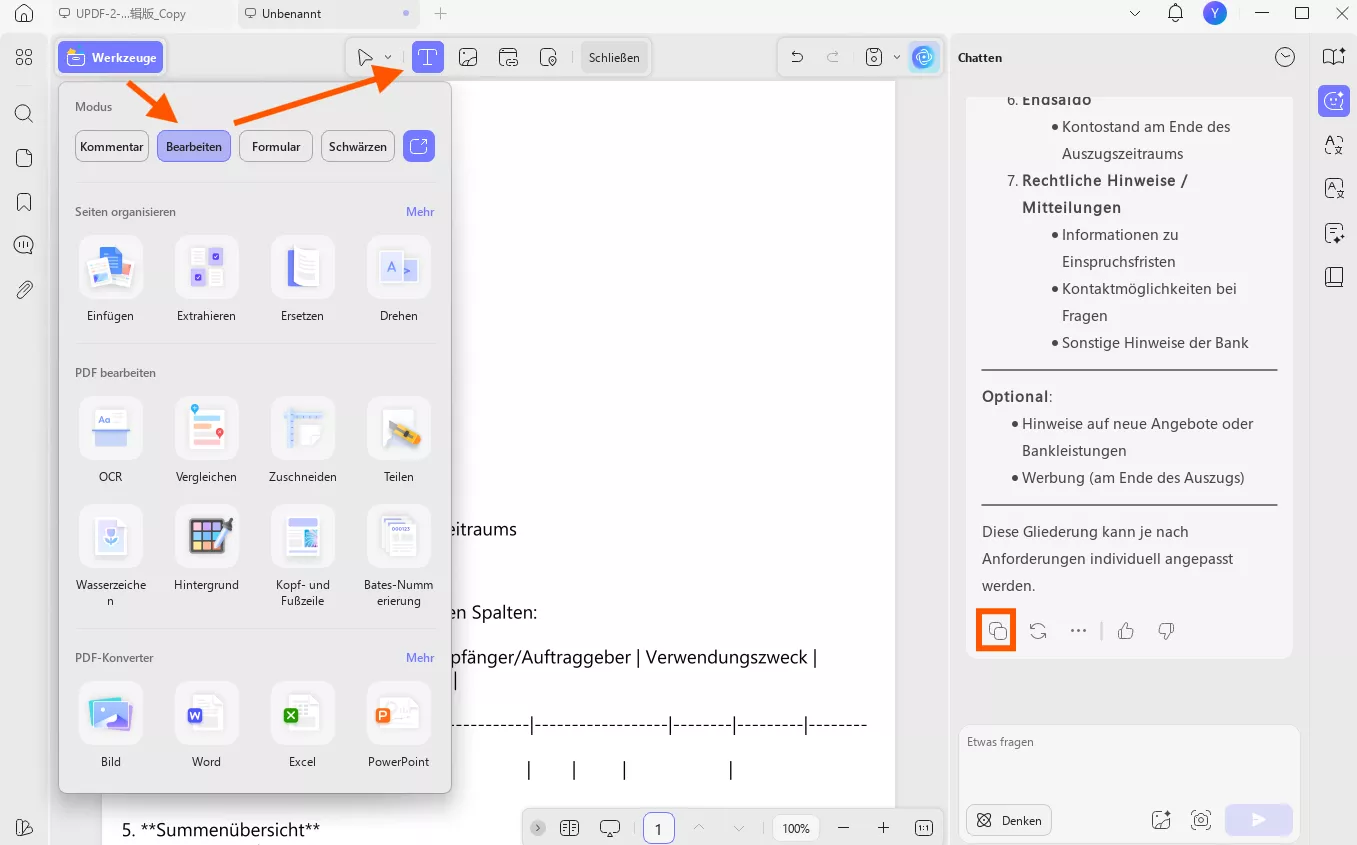The width and height of the screenshot is (1357, 845).
Task: Click the redo arrow in the toolbar
Action: 833,57
